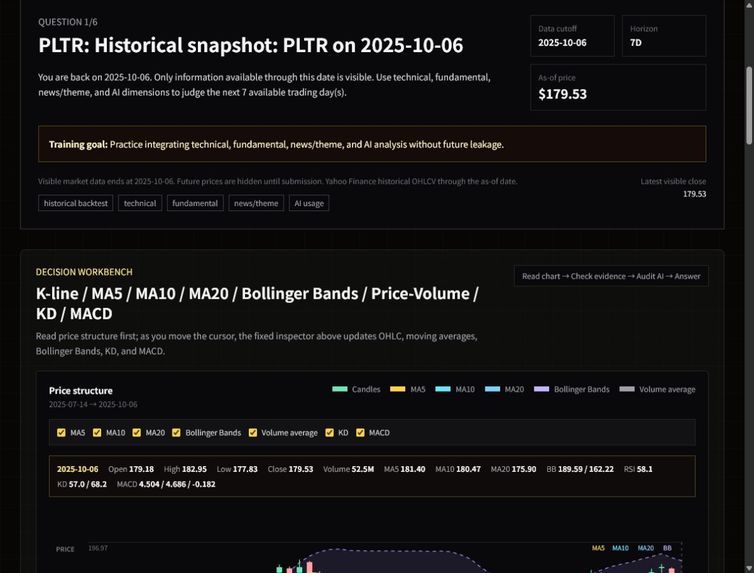The height and width of the screenshot is (573, 754).
Task: Click the workflow steps box ending in Answer
Action: click(611, 276)
